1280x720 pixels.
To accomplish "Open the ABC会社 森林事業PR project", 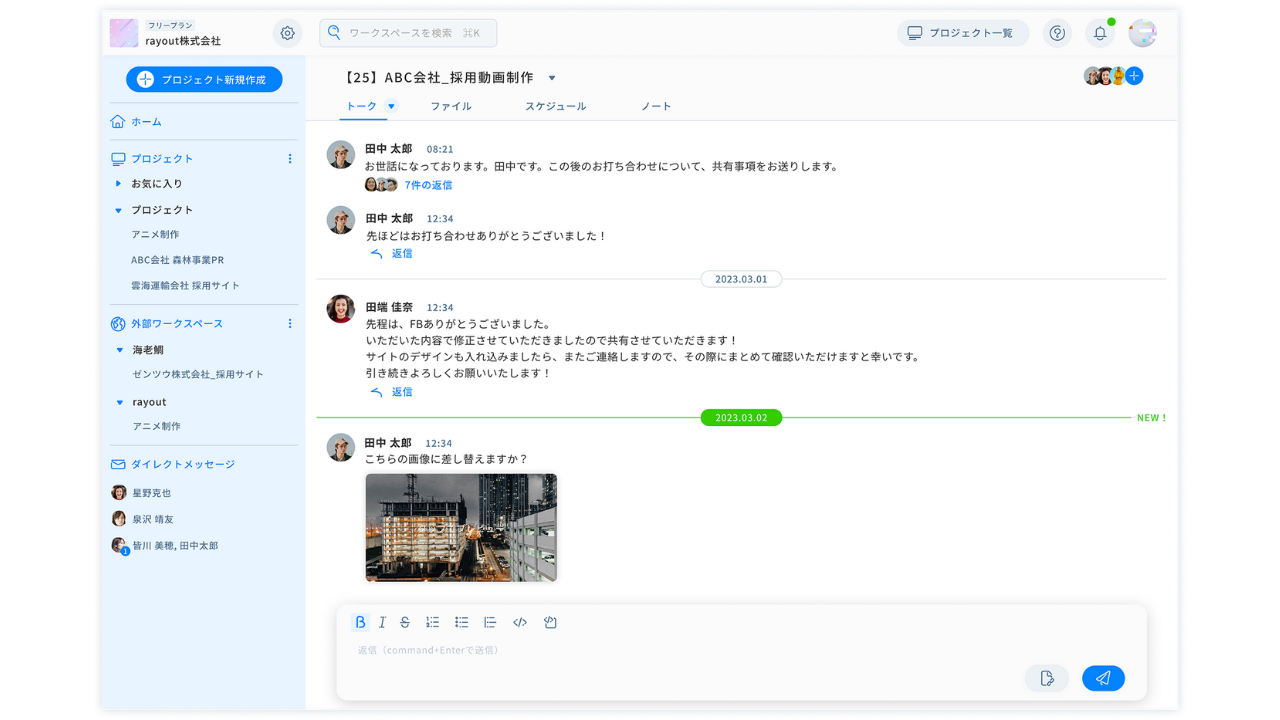I will click(177, 260).
